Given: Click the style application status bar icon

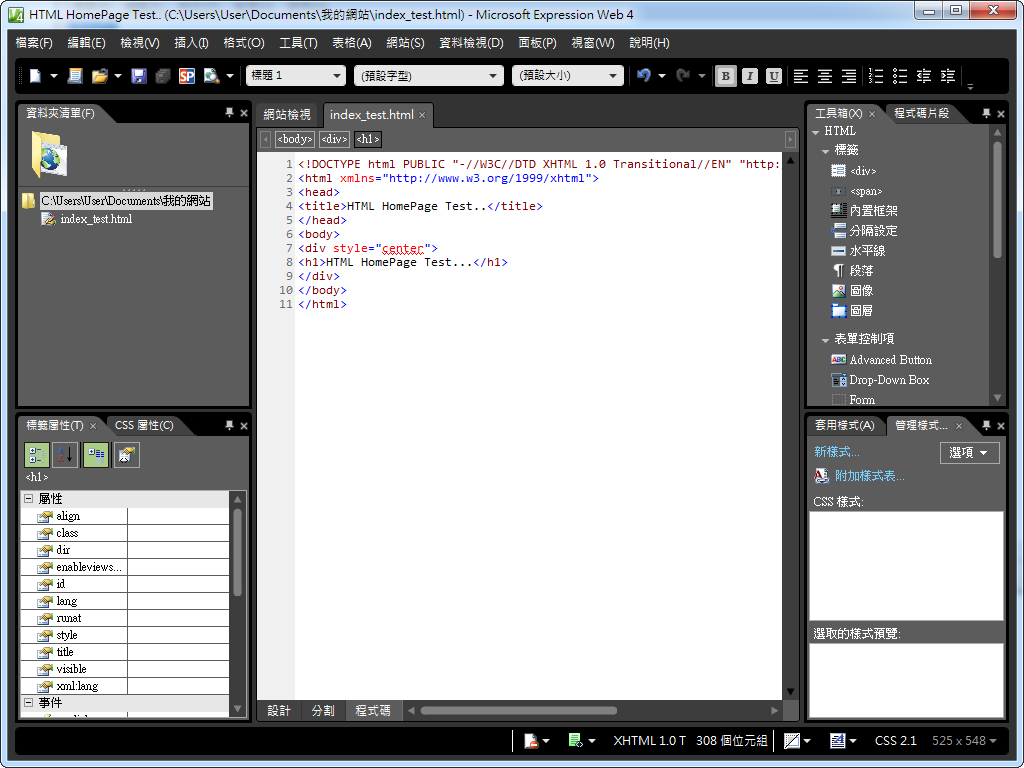Looking at the screenshot, I should tap(837, 741).
